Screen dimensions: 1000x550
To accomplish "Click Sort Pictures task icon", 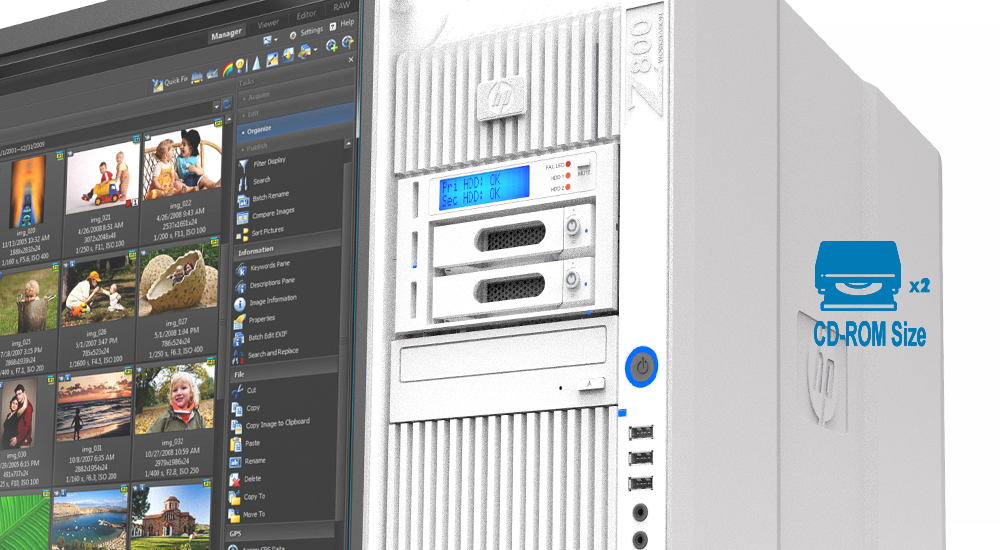I will point(242,235).
